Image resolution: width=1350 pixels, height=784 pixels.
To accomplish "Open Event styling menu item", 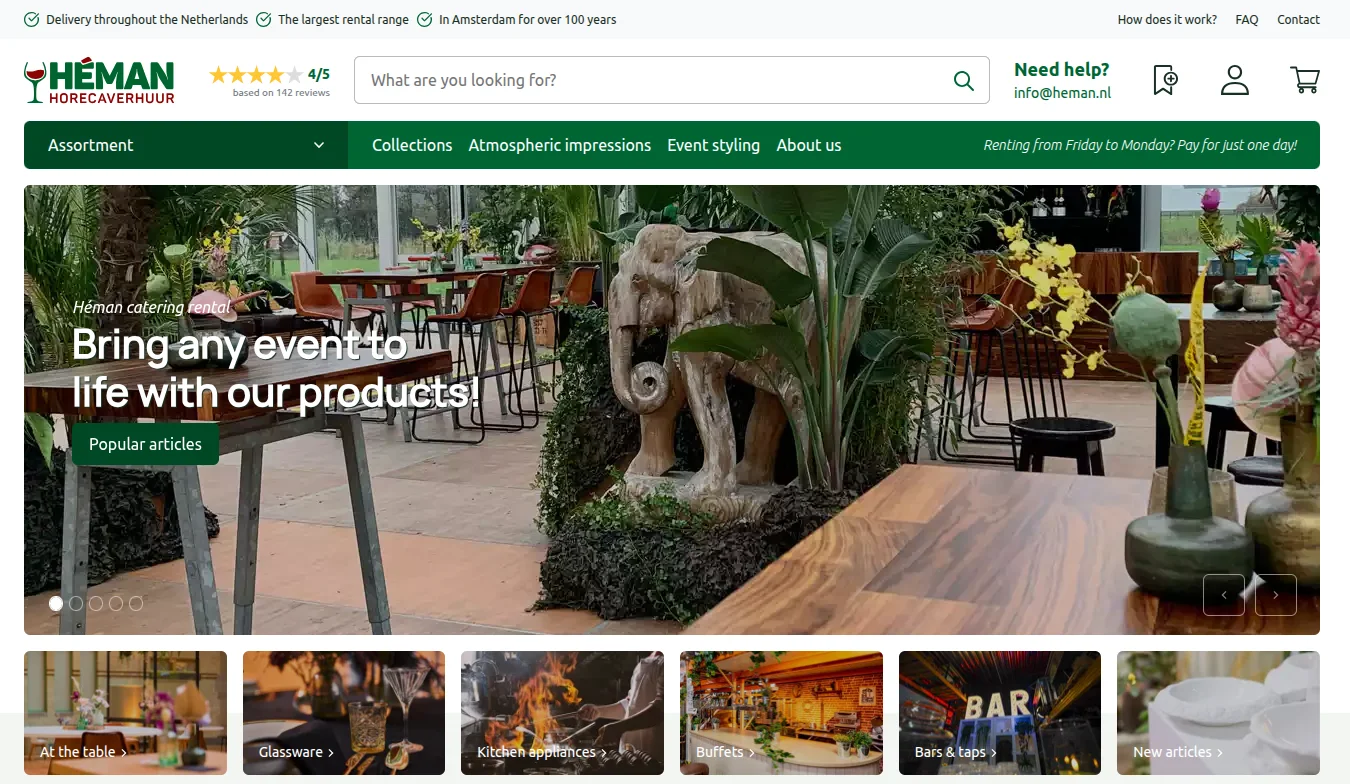I will point(714,145).
